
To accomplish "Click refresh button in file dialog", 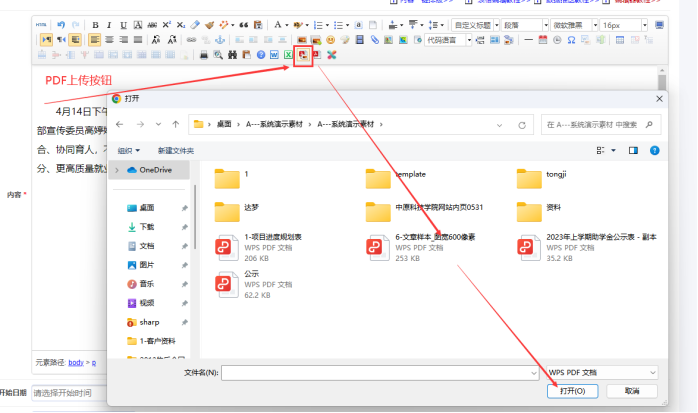I will 522,124.
